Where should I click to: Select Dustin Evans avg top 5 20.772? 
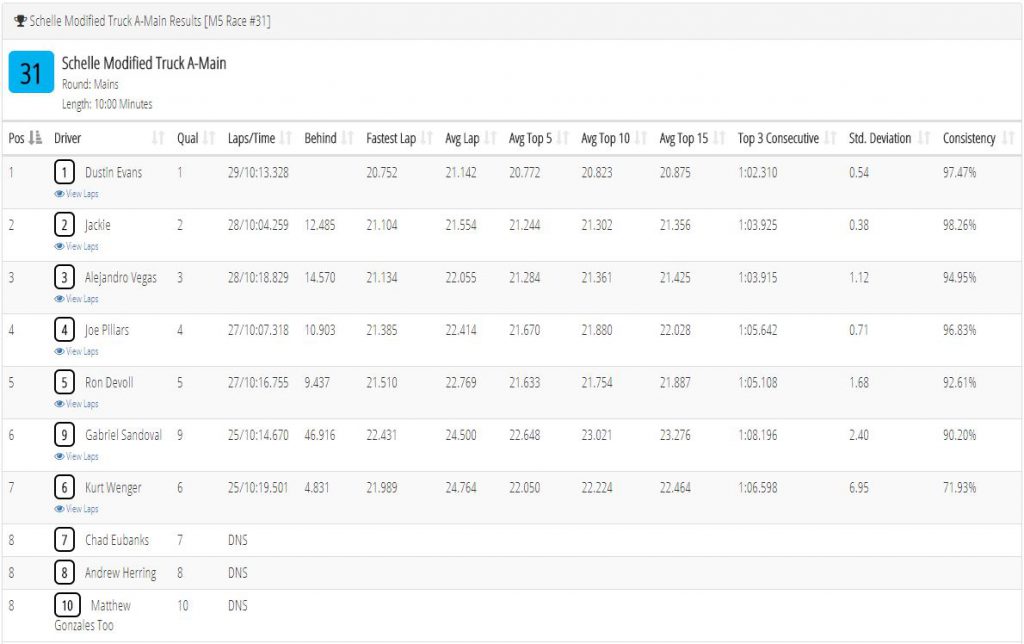[524, 172]
